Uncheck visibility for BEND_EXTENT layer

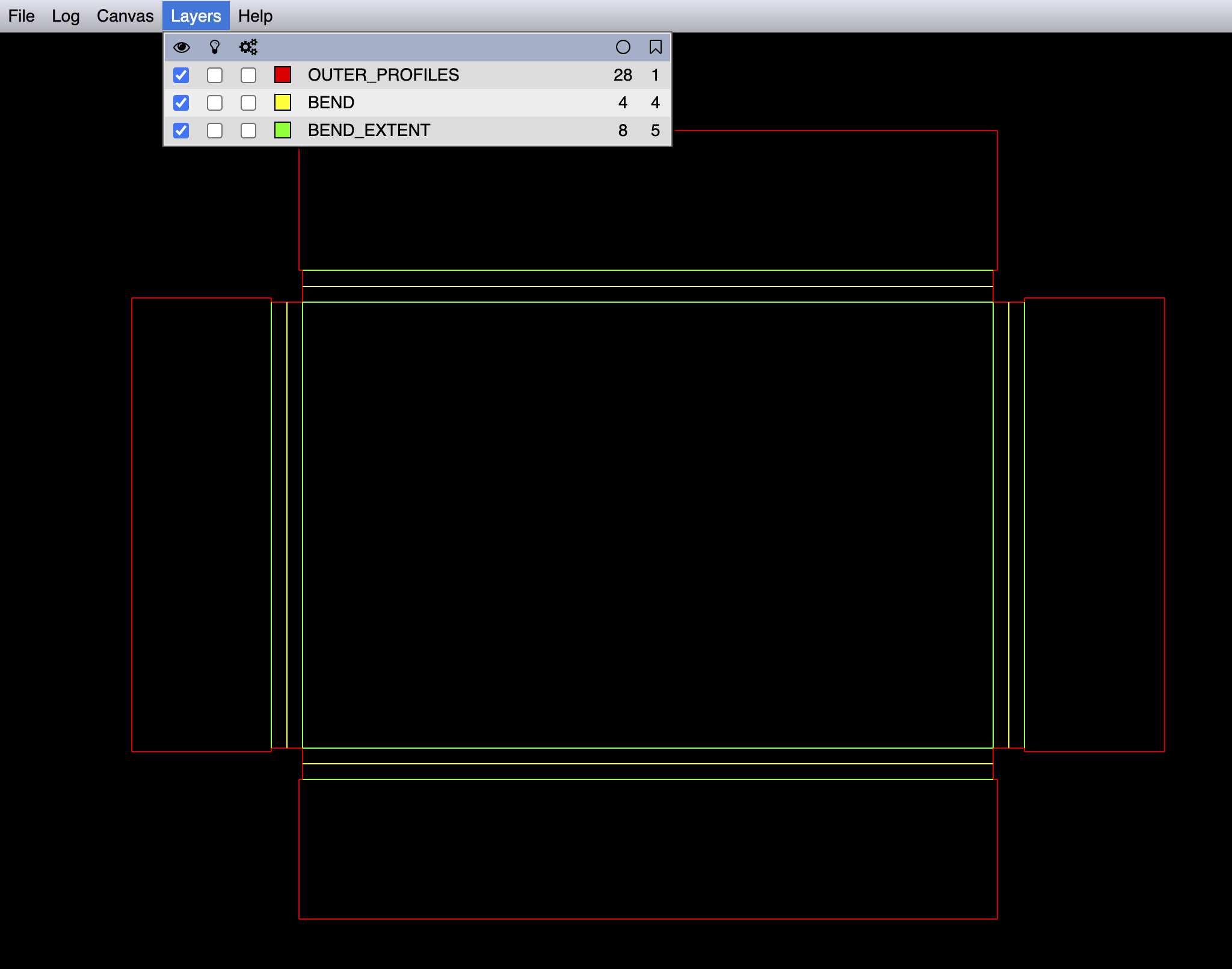click(x=181, y=131)
